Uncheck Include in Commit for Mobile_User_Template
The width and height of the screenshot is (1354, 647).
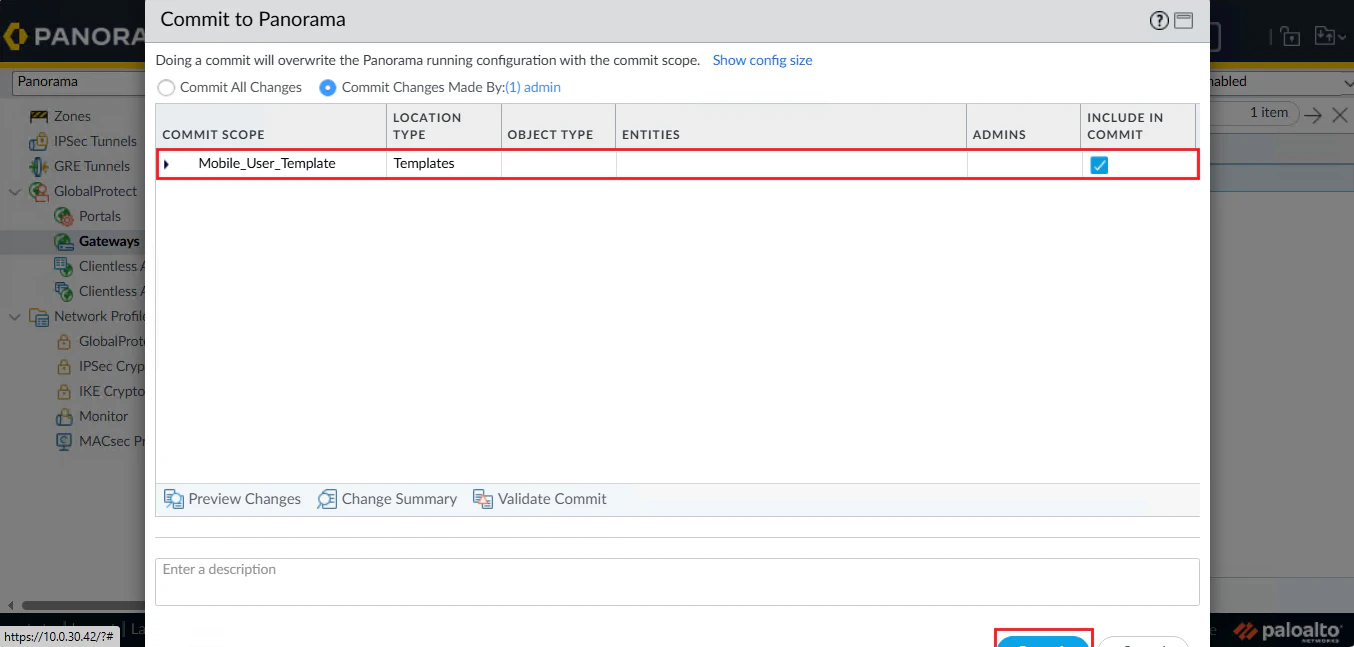coord(1099,165)
